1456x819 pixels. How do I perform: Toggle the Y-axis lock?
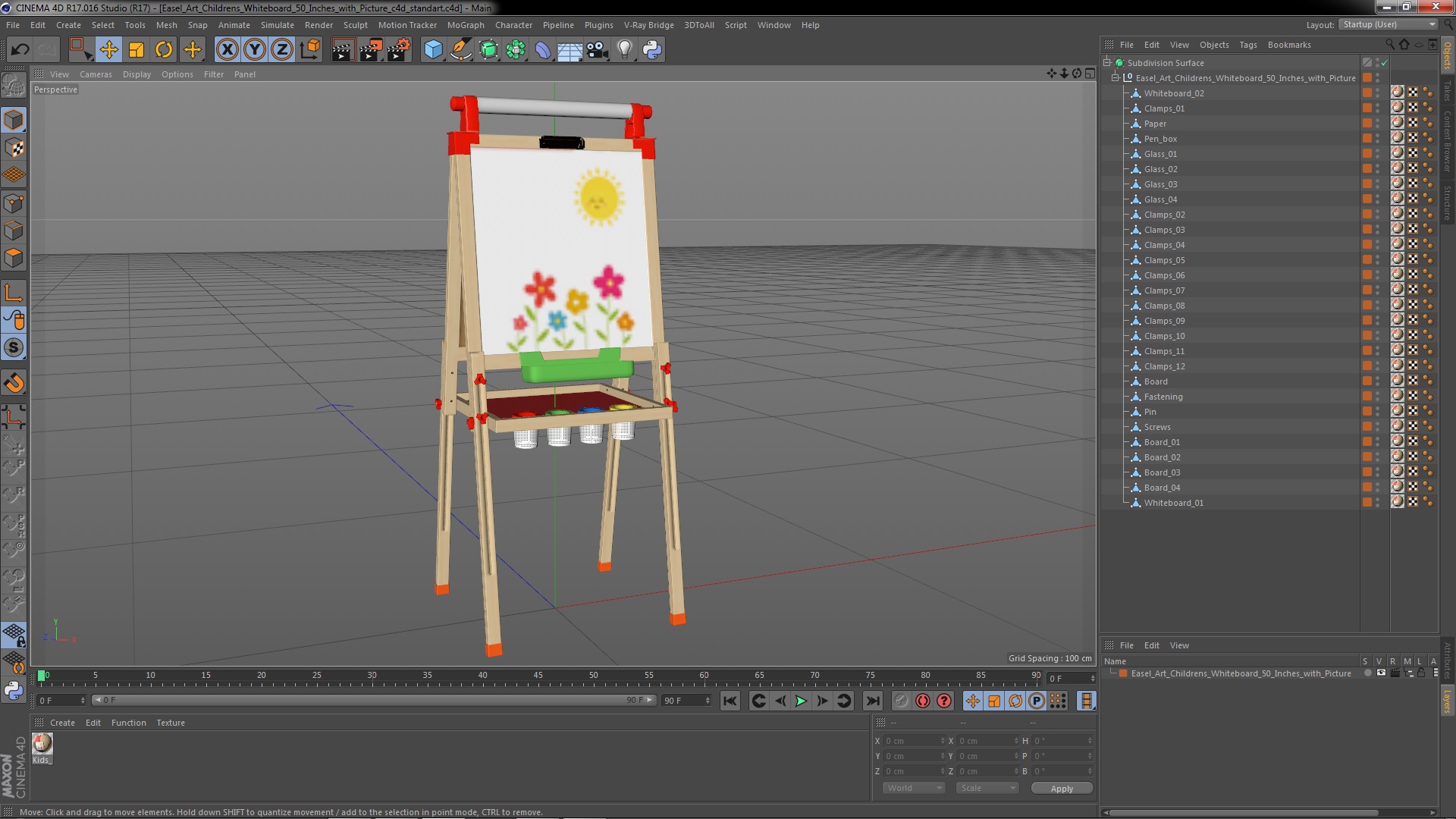pyautogui.click(x=255, y=50)
